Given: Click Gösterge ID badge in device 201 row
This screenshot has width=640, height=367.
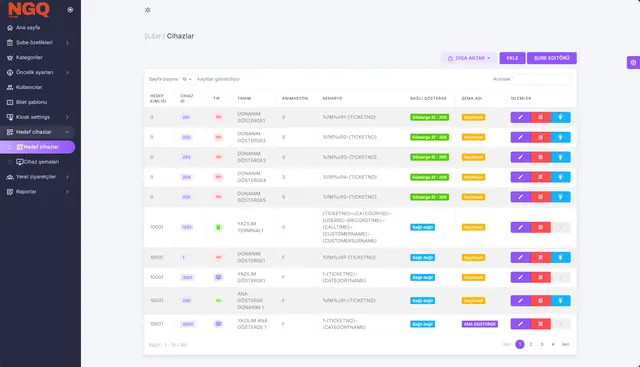Looking at the screenshot, I should [429, 117].
